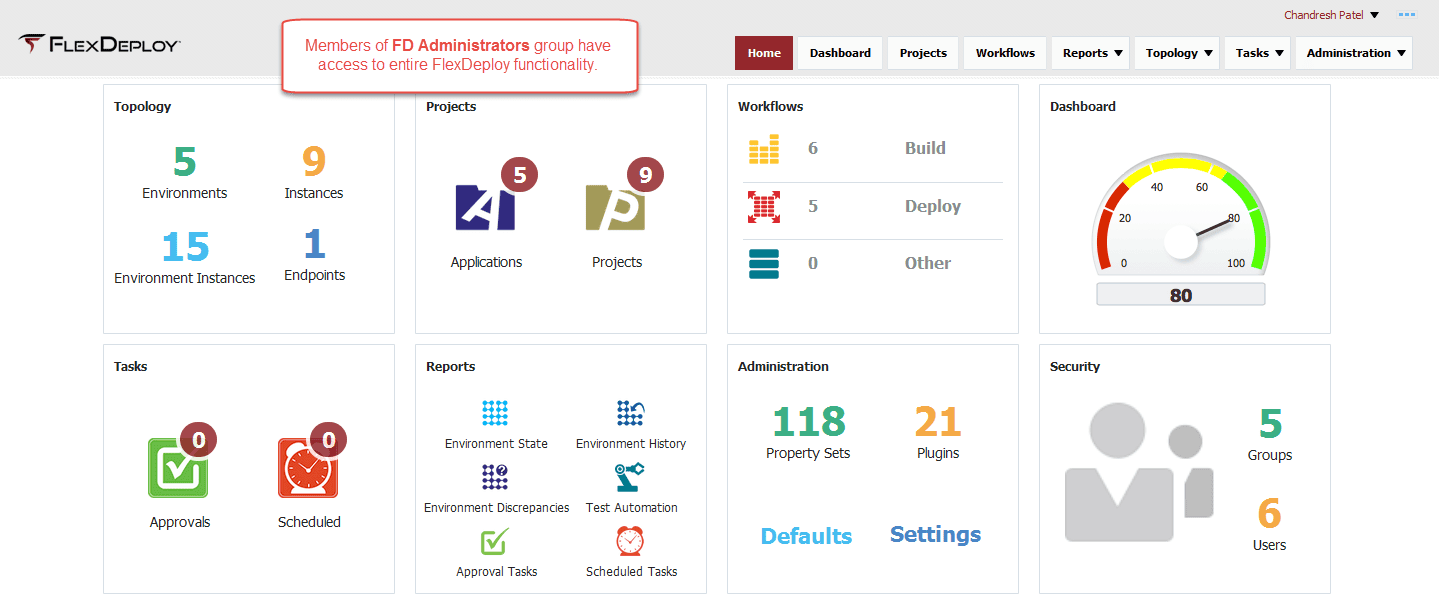Image resolution: width=1439 pixels, height=616 pixels.
Task: Expand the Reports dropdown menu
Action: coord(1091,53)
